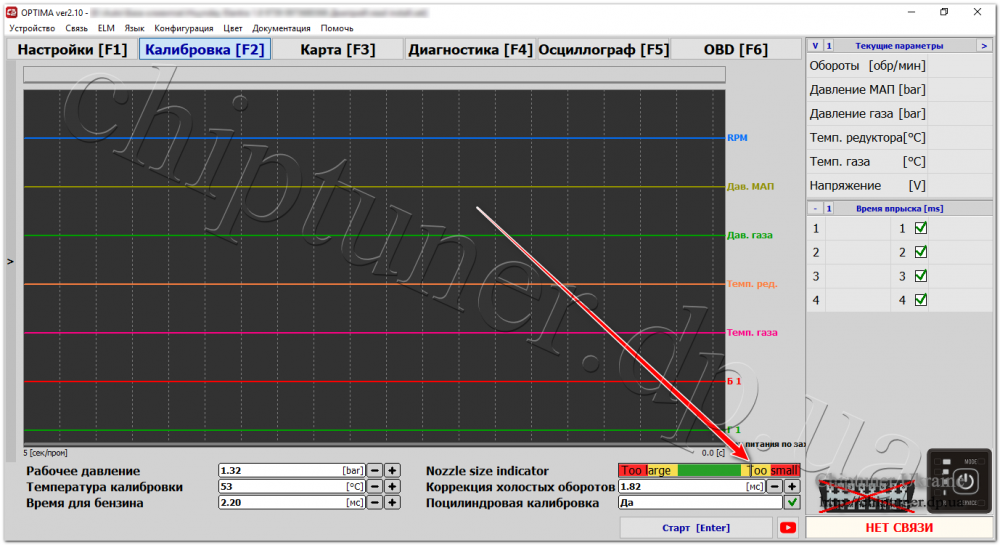
Task: Open the per-cylinder calibration dropdown
Action: (x=700, y=502)
